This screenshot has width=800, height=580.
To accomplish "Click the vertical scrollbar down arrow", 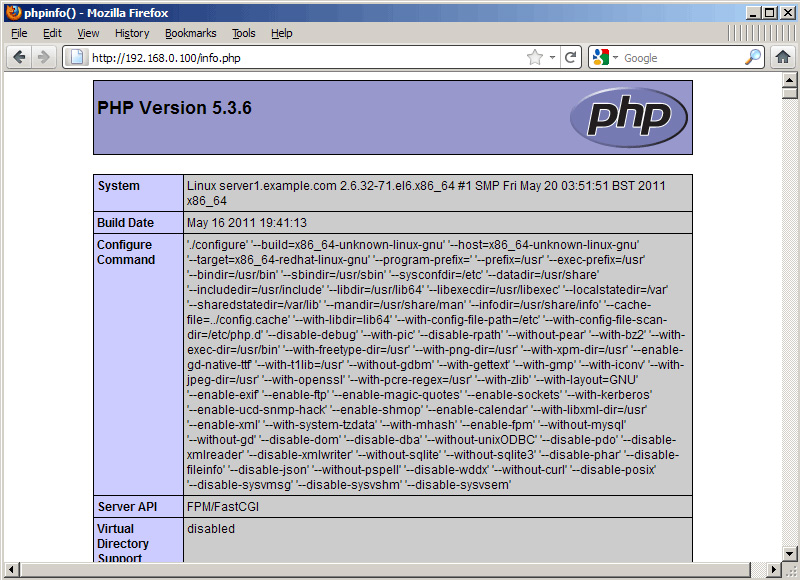I will 789,553.
